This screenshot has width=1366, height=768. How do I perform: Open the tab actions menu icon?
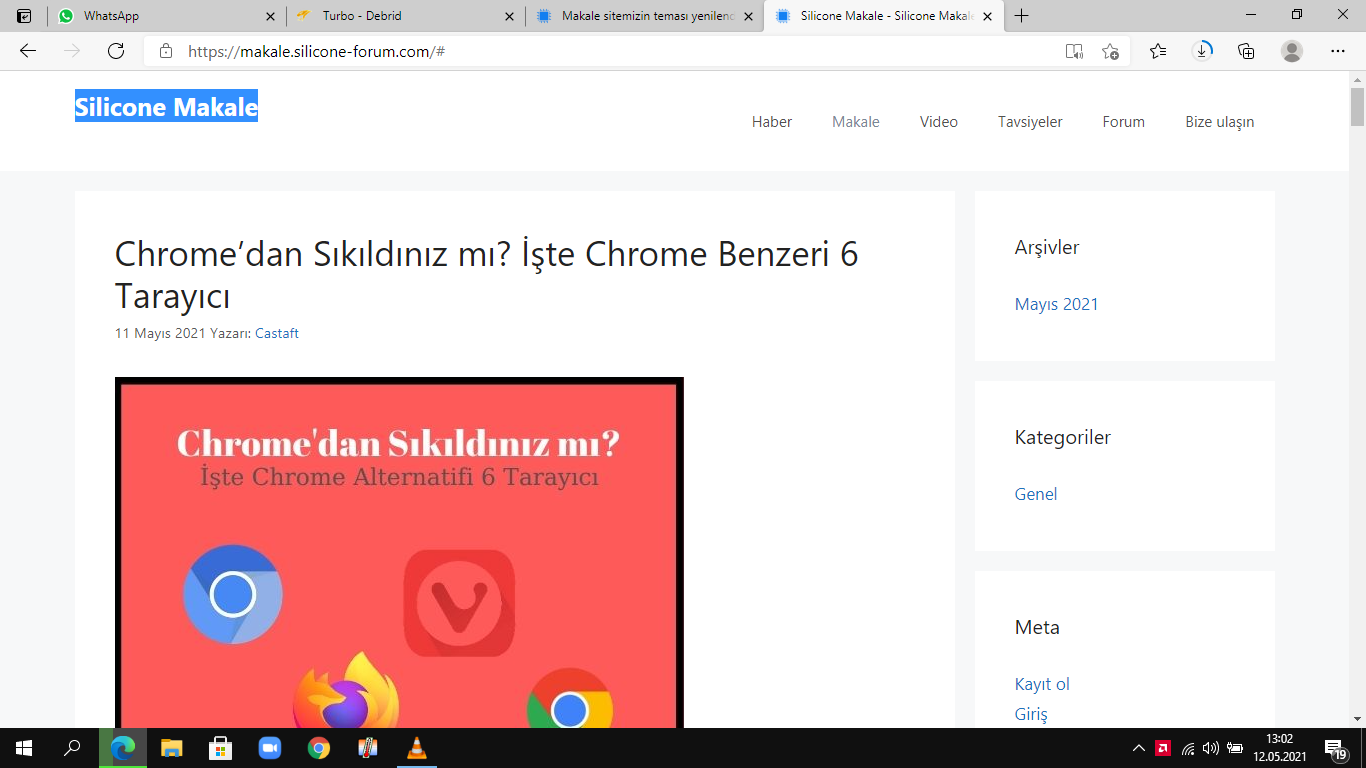coord(24,16)
